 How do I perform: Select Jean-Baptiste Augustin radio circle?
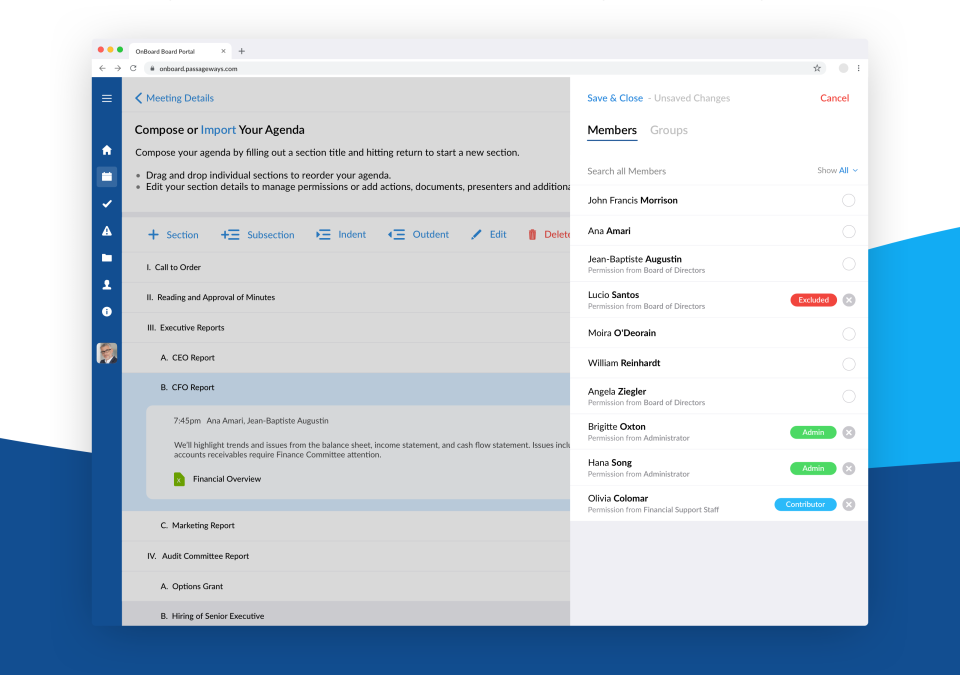coord(848,264)
